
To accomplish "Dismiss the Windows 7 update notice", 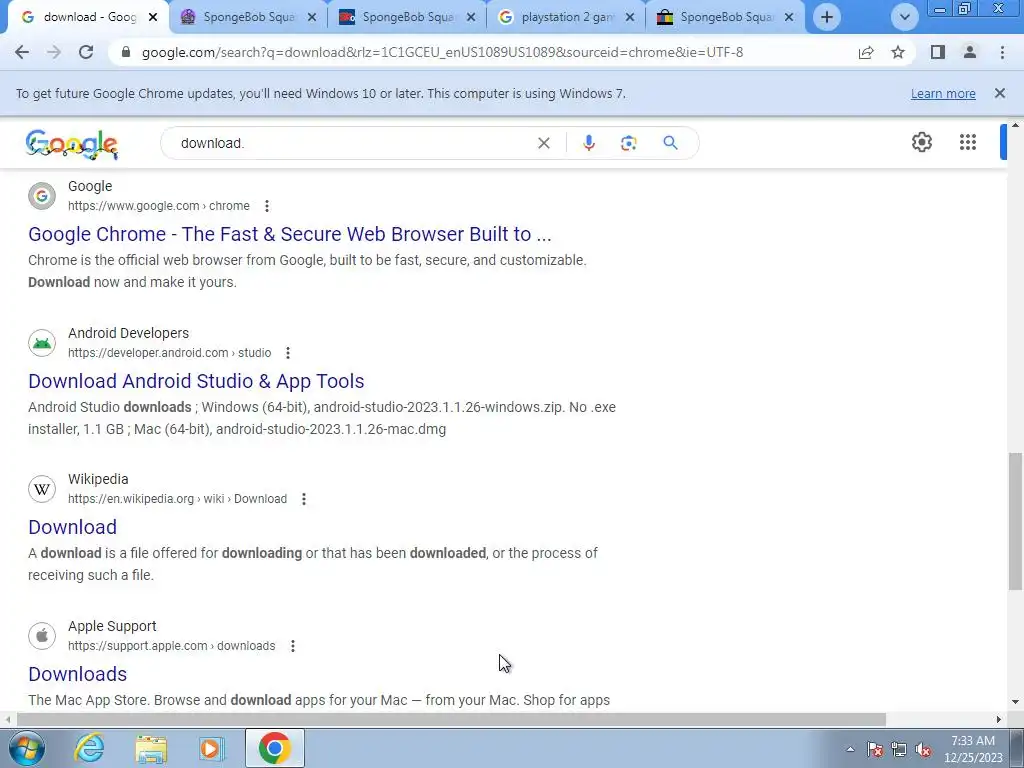I will [999, 93].
